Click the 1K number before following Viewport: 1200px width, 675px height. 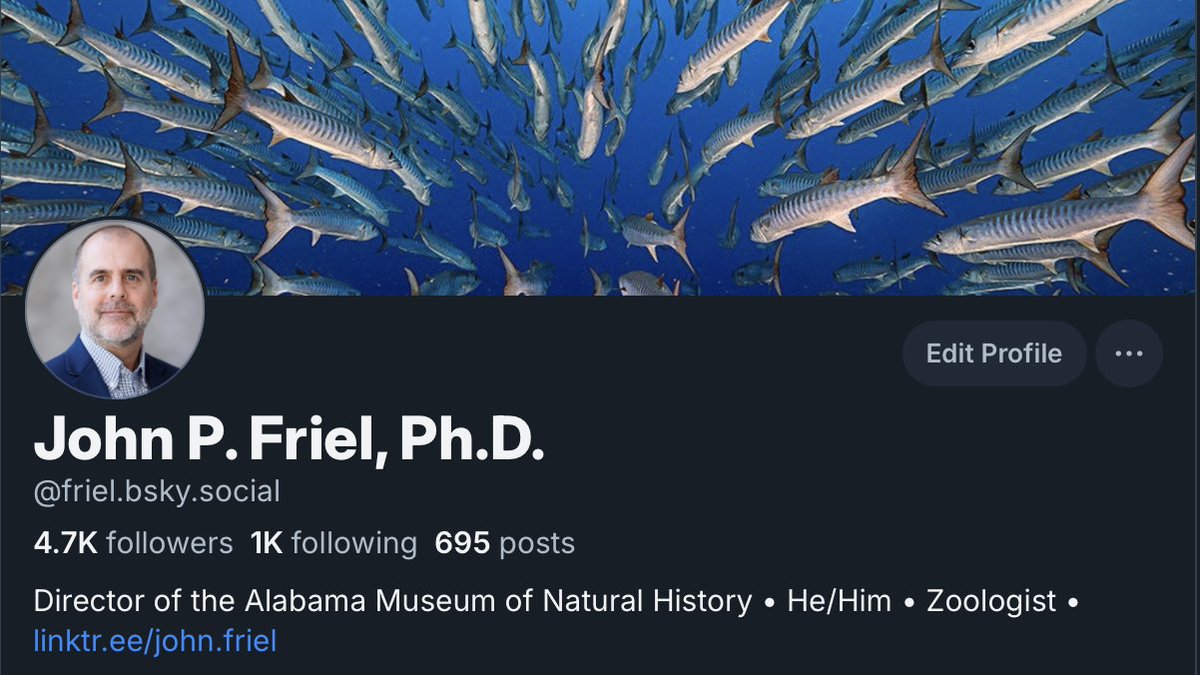pyautogui.click(x=267, y=543)
